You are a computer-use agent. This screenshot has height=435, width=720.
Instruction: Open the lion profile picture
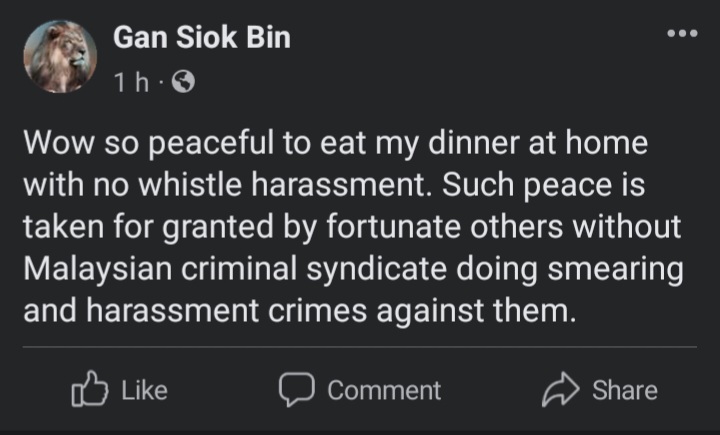[x=60, y=57]
